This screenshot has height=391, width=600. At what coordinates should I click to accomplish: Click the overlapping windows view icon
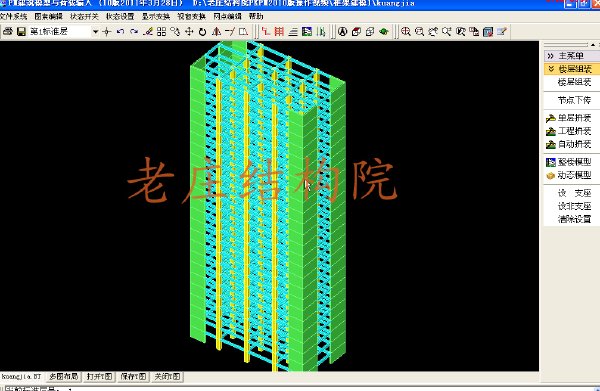(474, 31)
